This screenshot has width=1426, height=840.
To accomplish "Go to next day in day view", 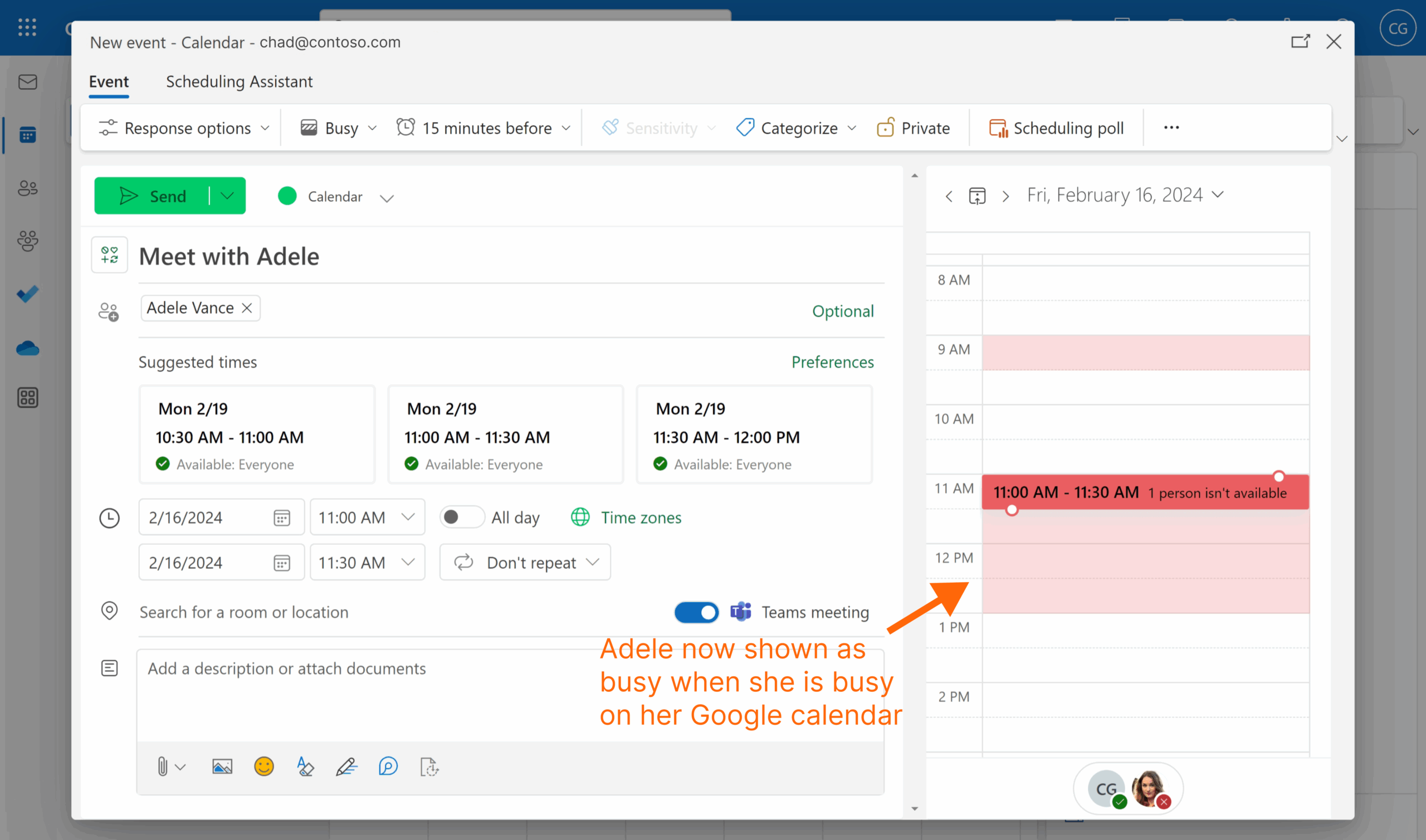I will (x=1005, y=197).
